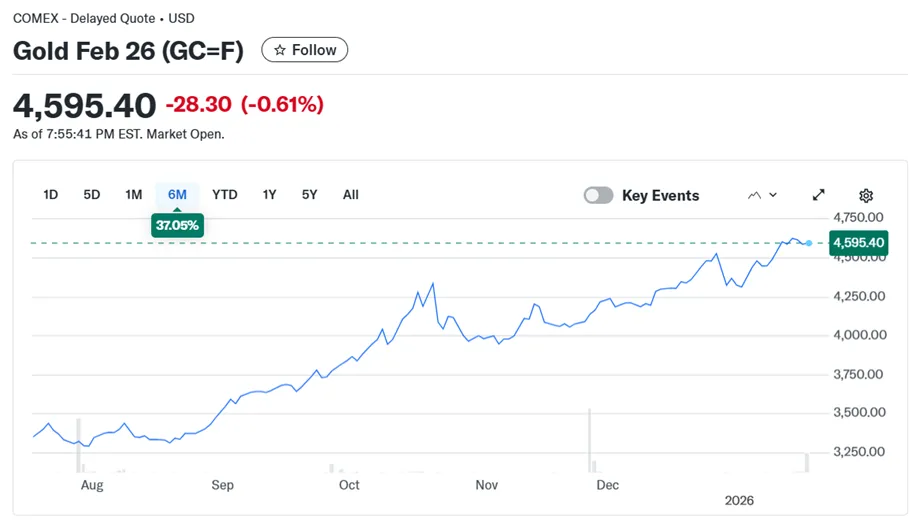Viewport: 916px width, 521px height.
Task: Show the 1Y price range
Action: point(269,195)
